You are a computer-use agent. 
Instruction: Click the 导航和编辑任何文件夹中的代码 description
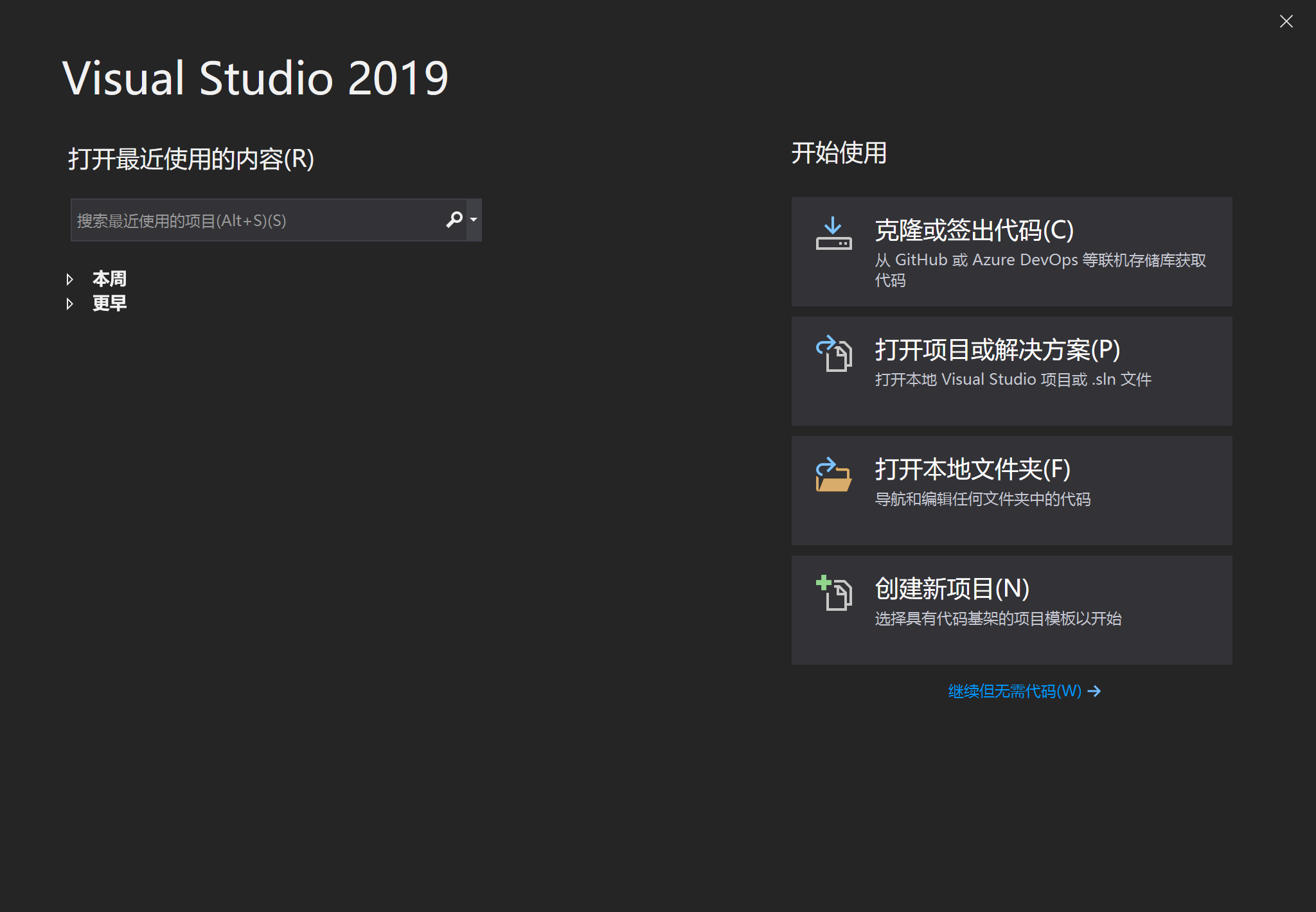click(x=983, y=499)
